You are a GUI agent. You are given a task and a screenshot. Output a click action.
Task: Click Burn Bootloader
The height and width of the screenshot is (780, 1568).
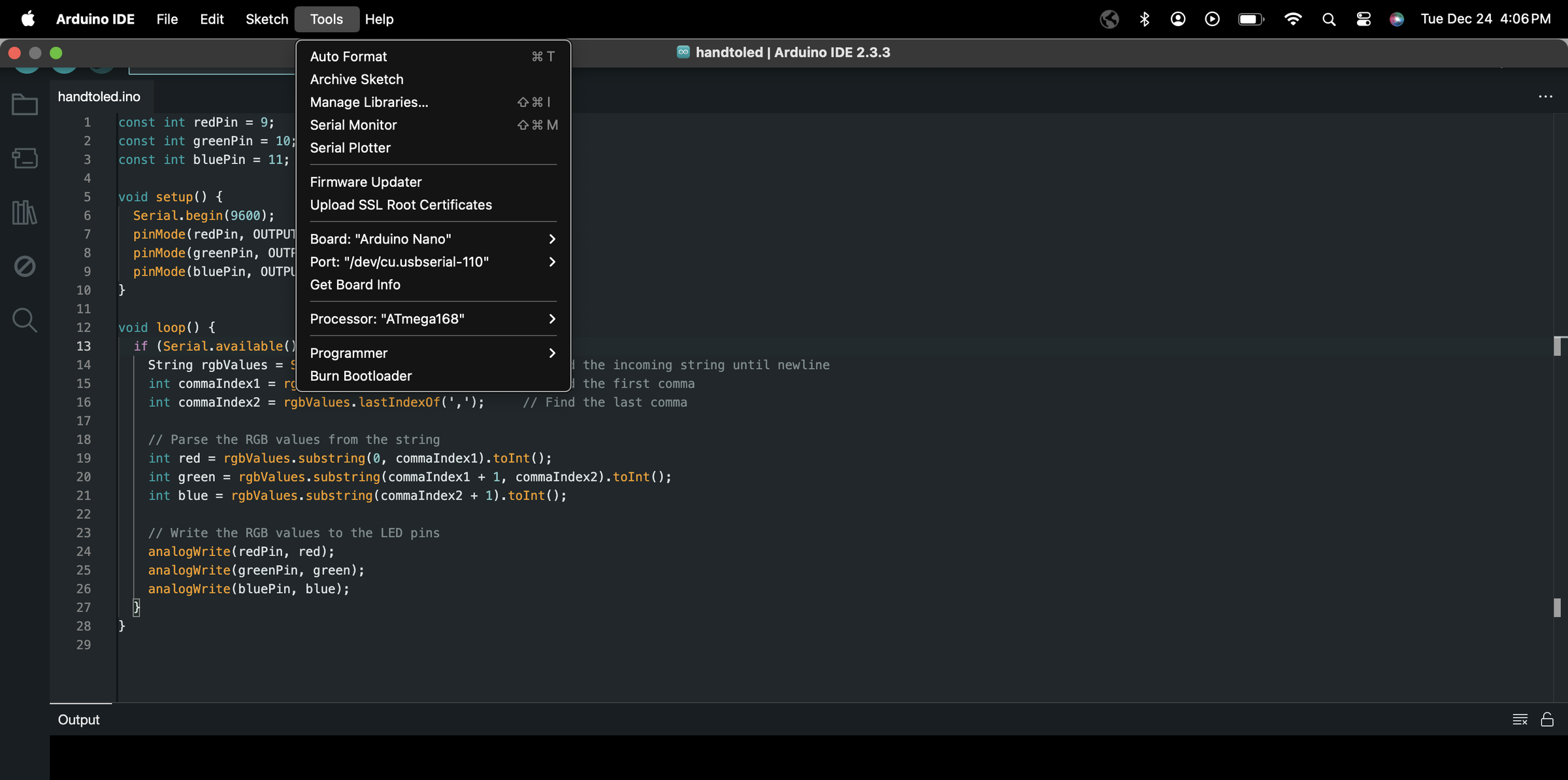(361, 376)
